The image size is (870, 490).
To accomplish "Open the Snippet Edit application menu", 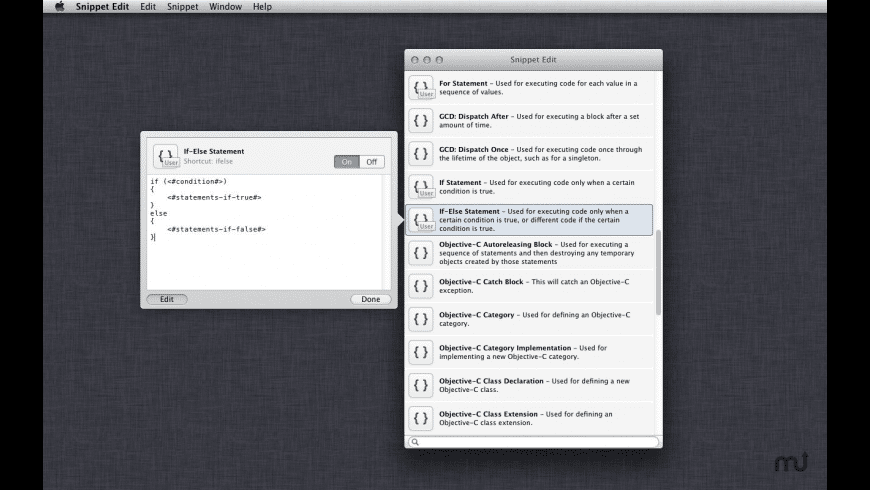I will coord(102,7).
